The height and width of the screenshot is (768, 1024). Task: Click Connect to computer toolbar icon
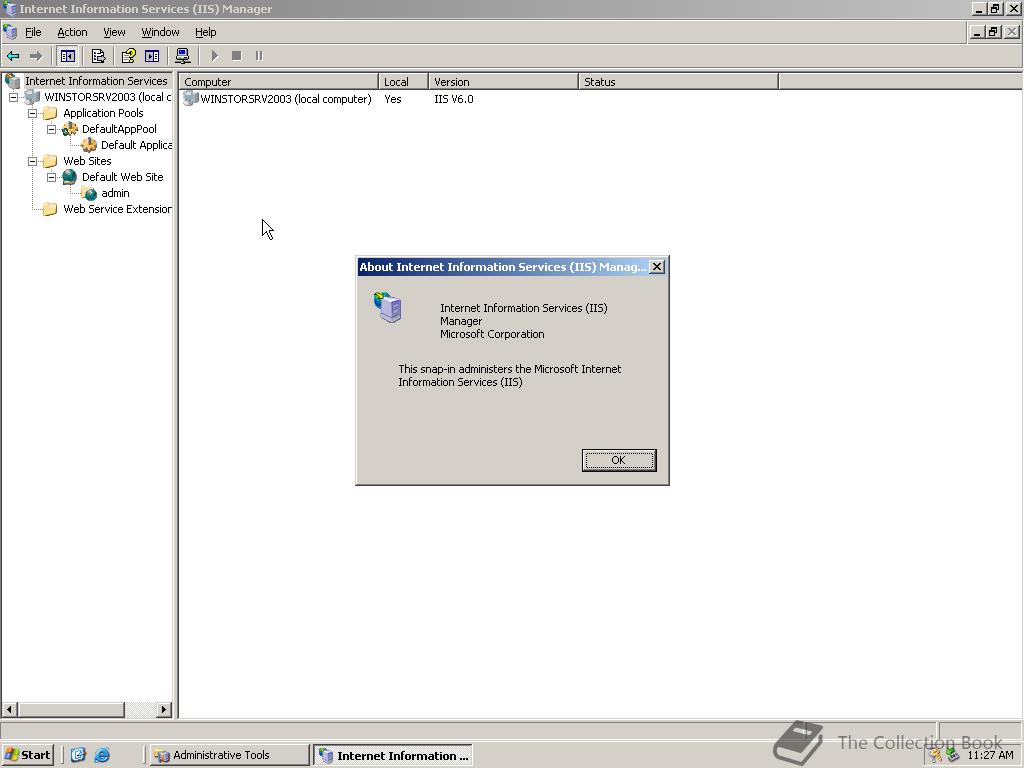[x=183, y=56]
